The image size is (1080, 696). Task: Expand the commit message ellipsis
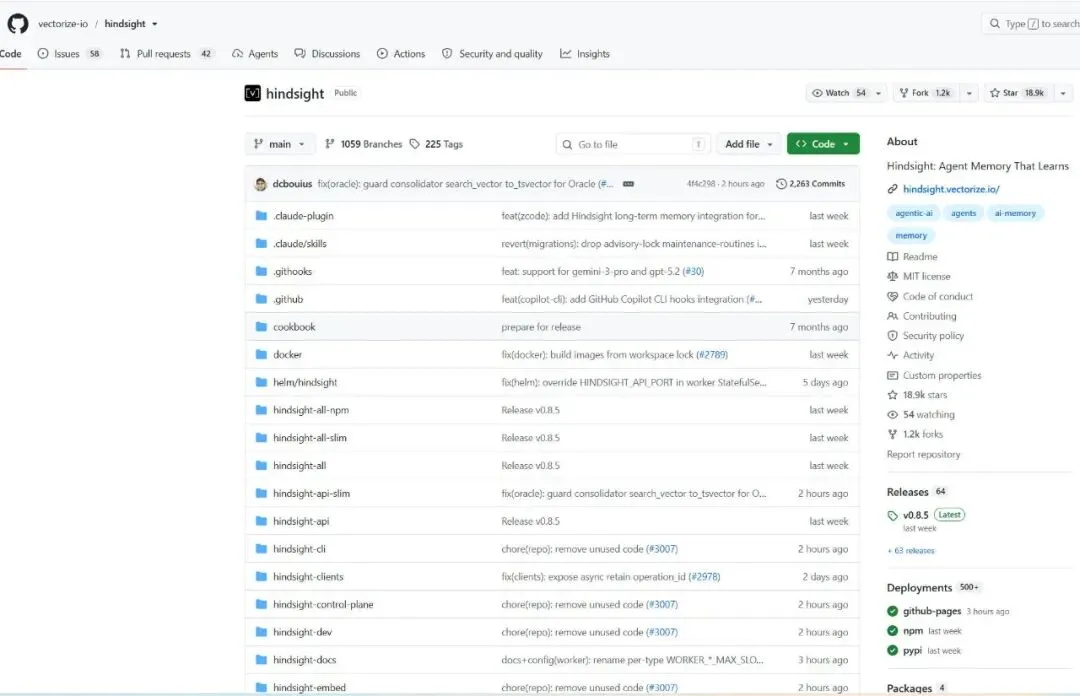pos(628,184)
